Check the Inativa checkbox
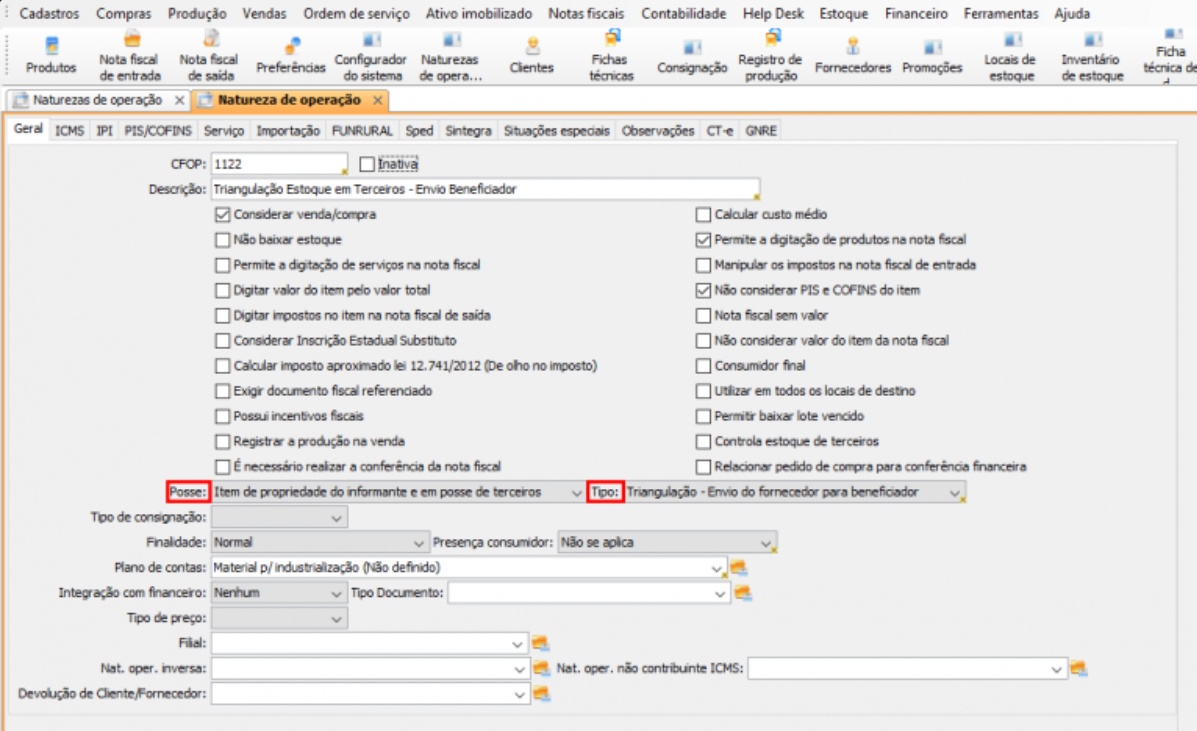Viewport: 1197px width, 731px height. (x=367, y=164)
